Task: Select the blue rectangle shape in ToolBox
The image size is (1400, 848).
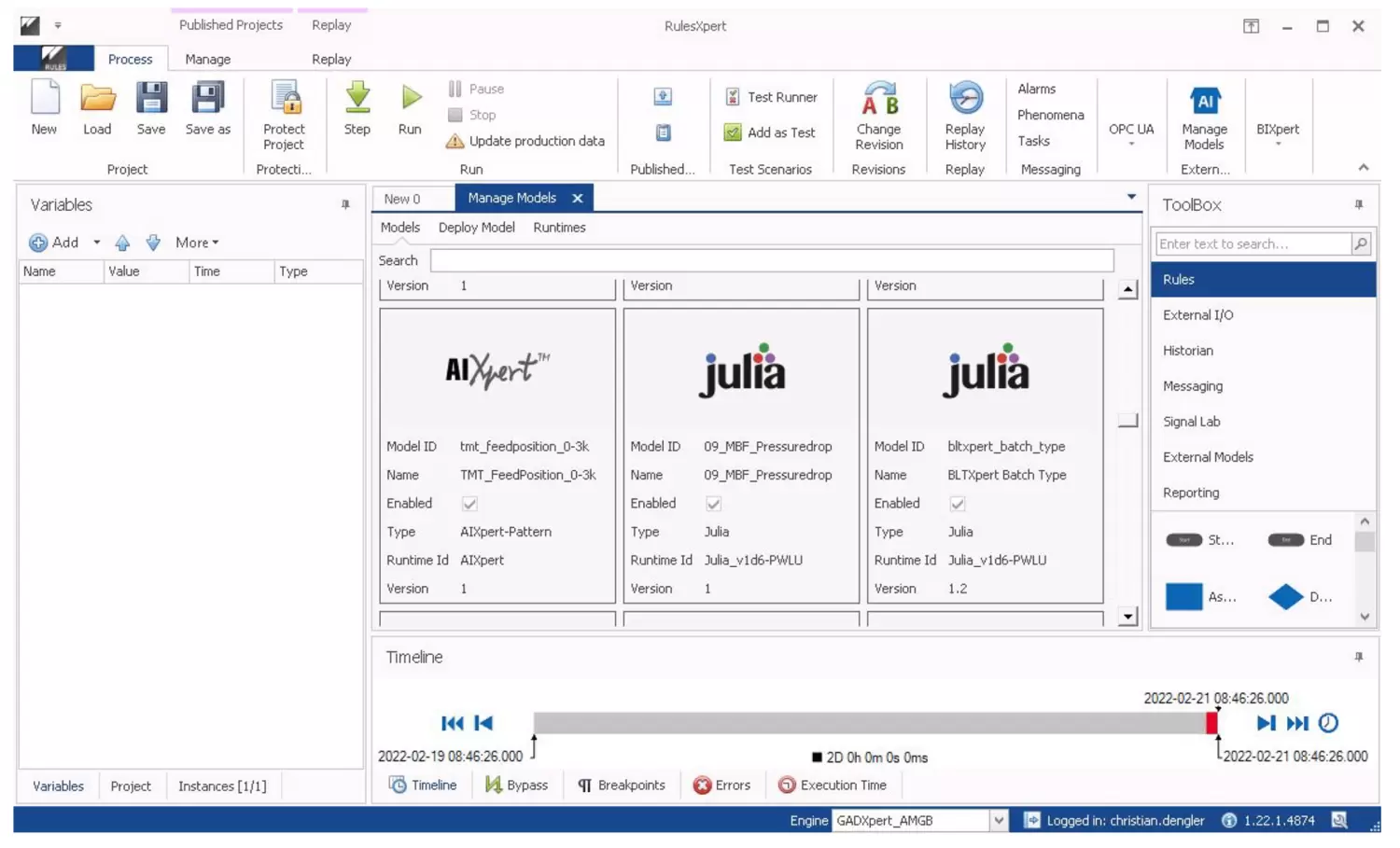Action: click(1183, 596)
